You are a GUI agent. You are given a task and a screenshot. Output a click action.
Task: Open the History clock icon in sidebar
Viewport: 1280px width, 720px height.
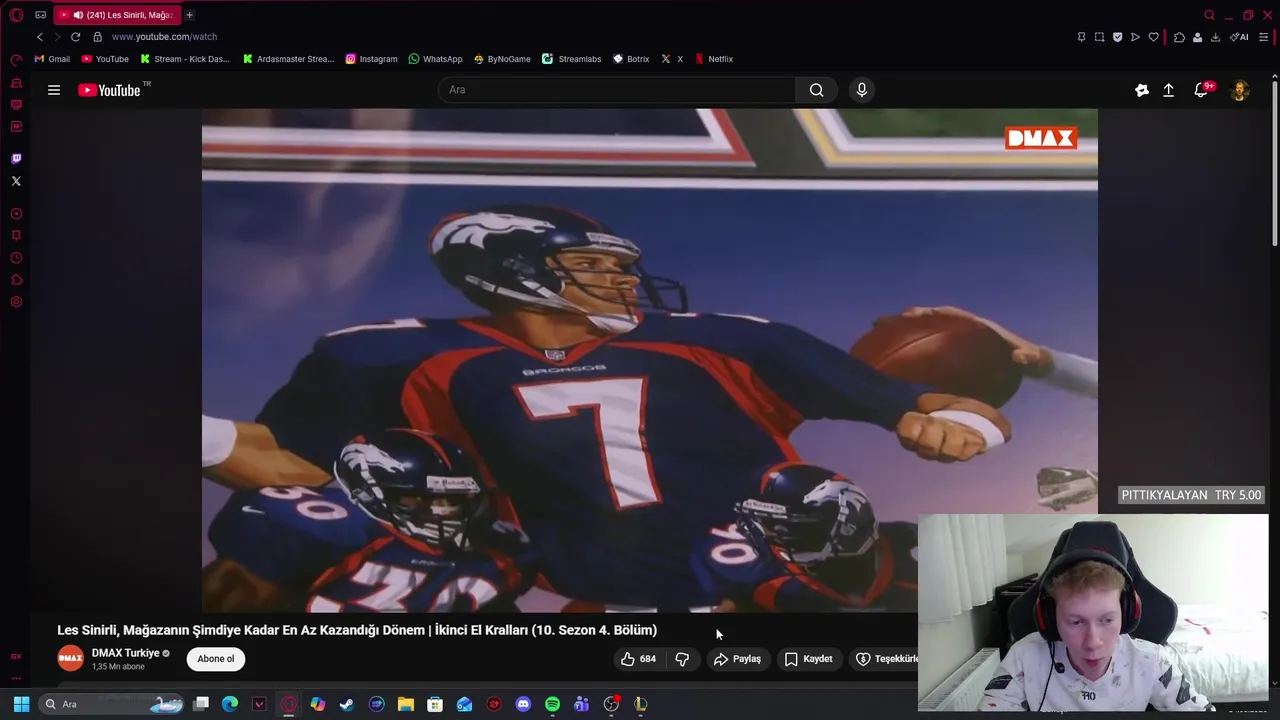coord(16,258)
